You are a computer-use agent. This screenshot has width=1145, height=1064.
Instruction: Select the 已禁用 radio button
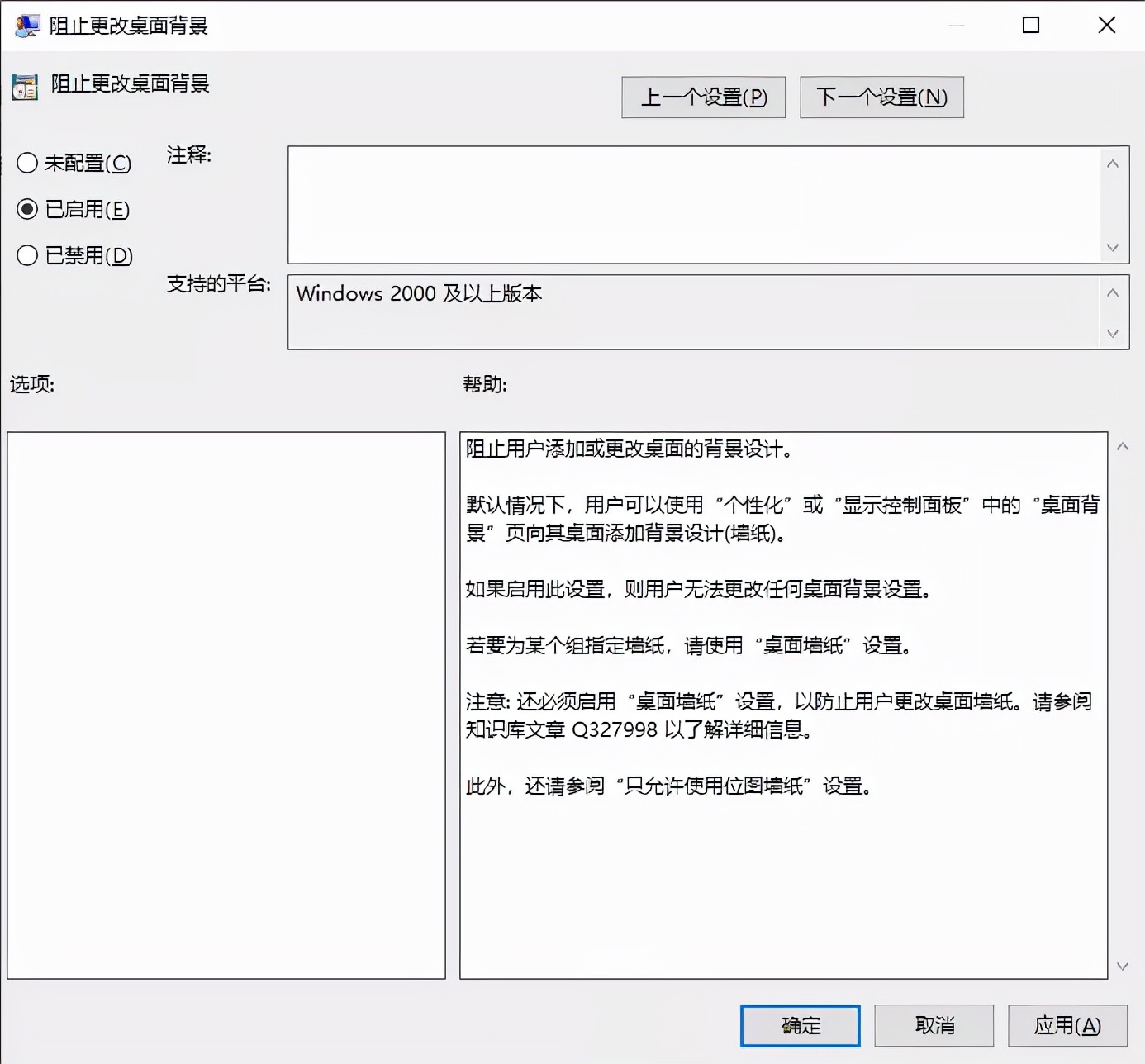(x=27, y=256)
